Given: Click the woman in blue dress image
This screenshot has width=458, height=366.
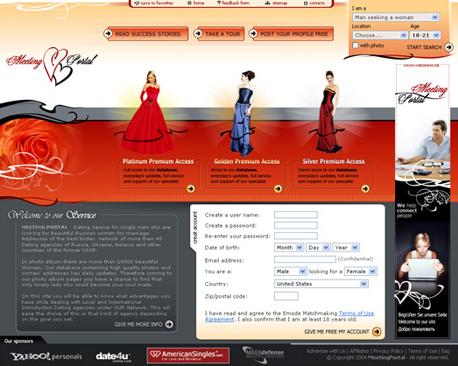Looking at the screenshot, I should [244, 113].
